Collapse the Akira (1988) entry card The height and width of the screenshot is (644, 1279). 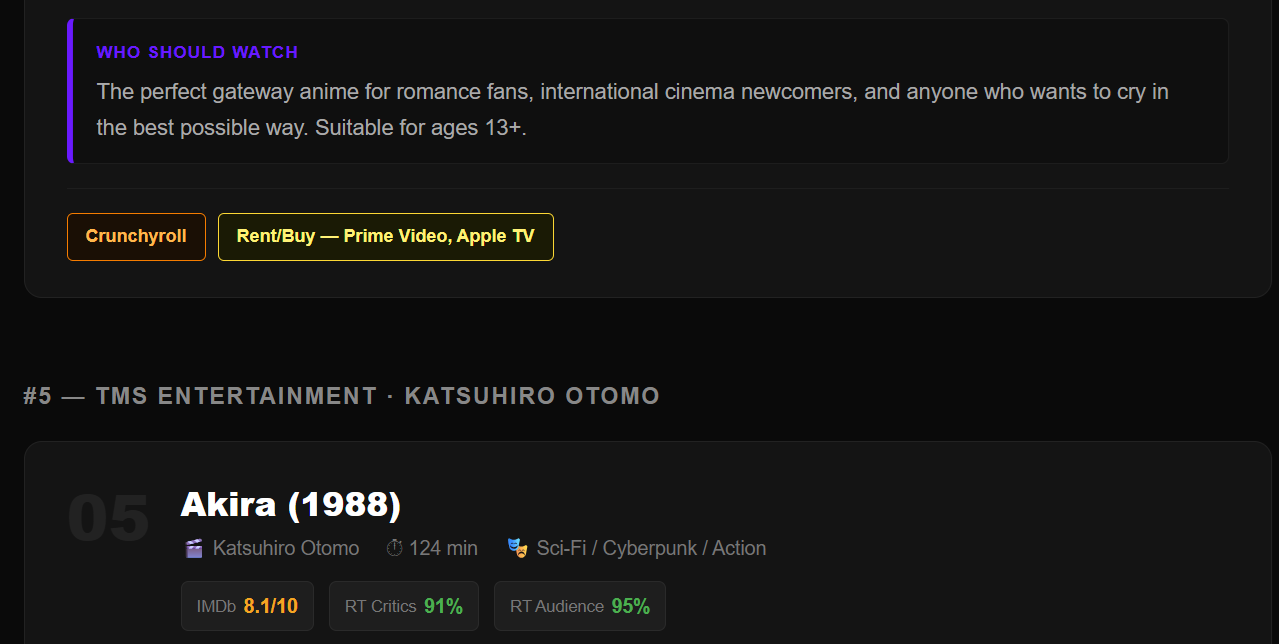click(x=290, y=505)
